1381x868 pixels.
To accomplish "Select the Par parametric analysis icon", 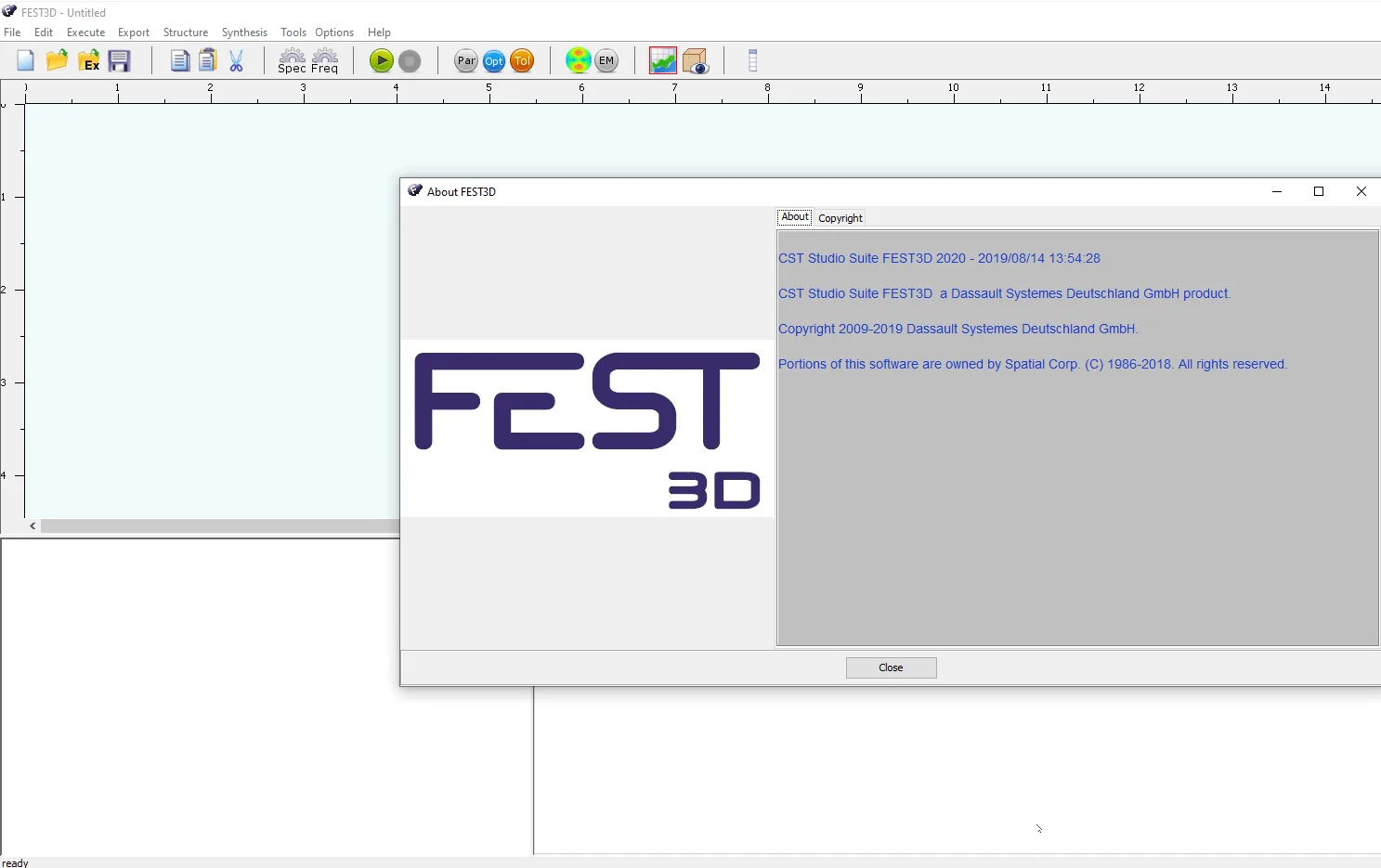I will coord(466,61).
